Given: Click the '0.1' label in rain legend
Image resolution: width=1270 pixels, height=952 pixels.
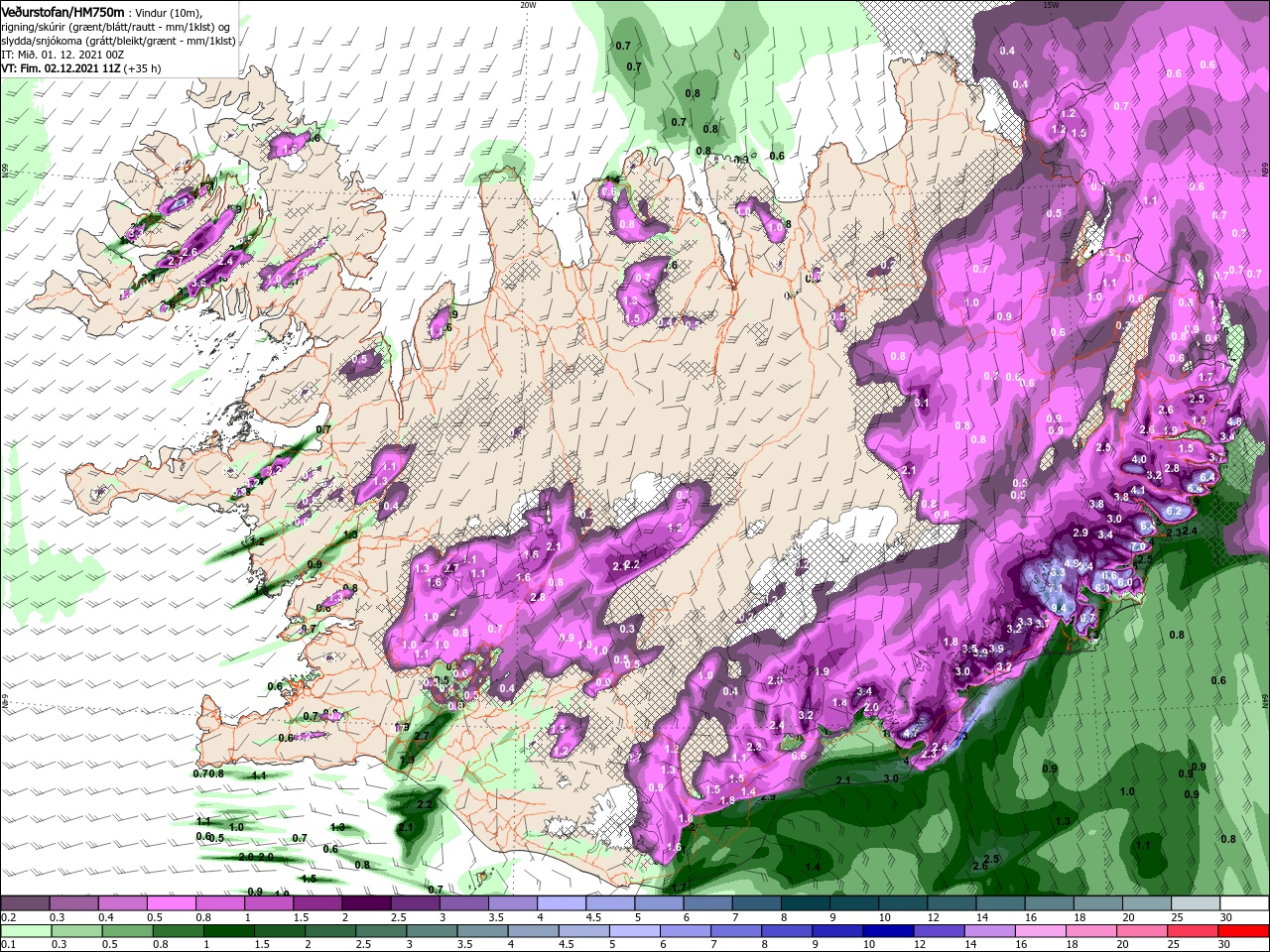Looking at the screenshot, I should 9,945.
